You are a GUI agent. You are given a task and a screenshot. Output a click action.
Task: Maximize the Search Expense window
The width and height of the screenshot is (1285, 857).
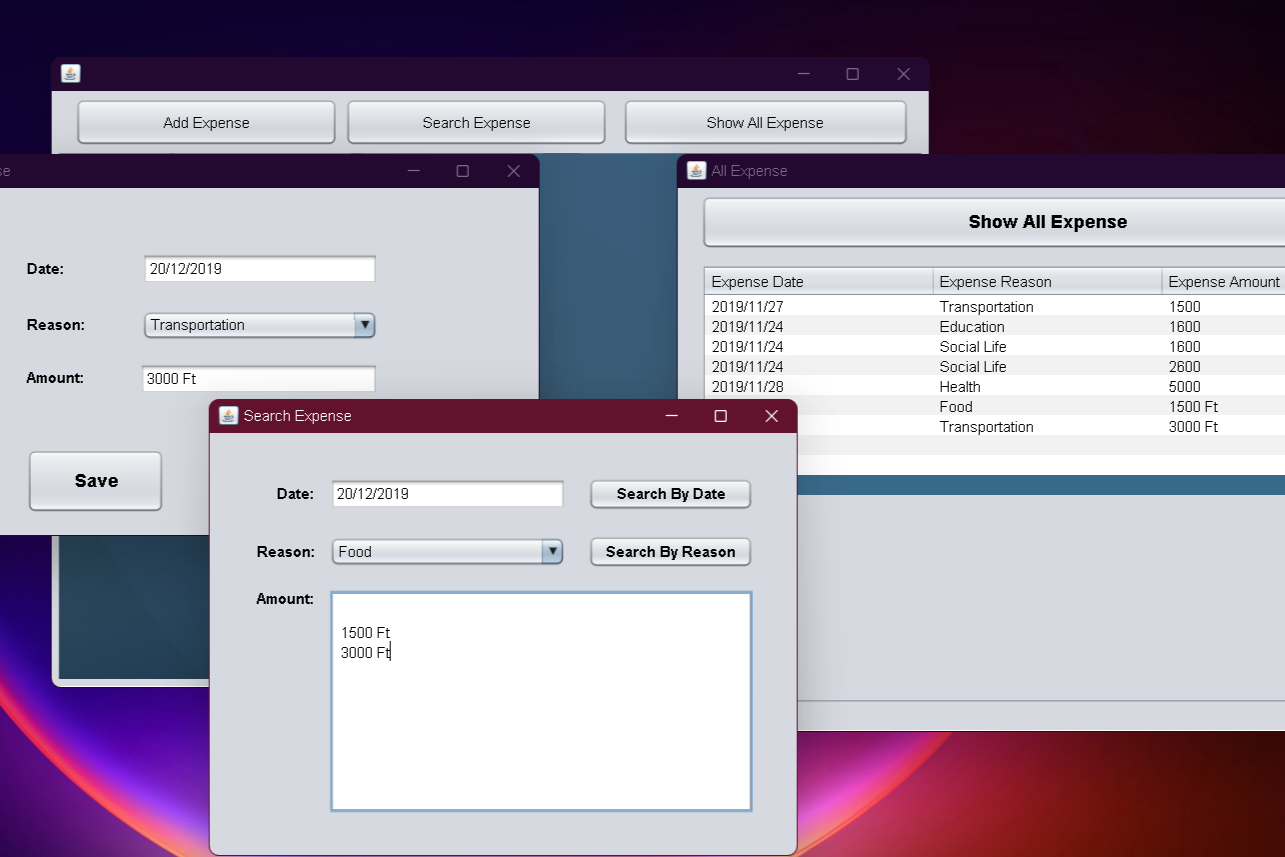click(720, 416)
